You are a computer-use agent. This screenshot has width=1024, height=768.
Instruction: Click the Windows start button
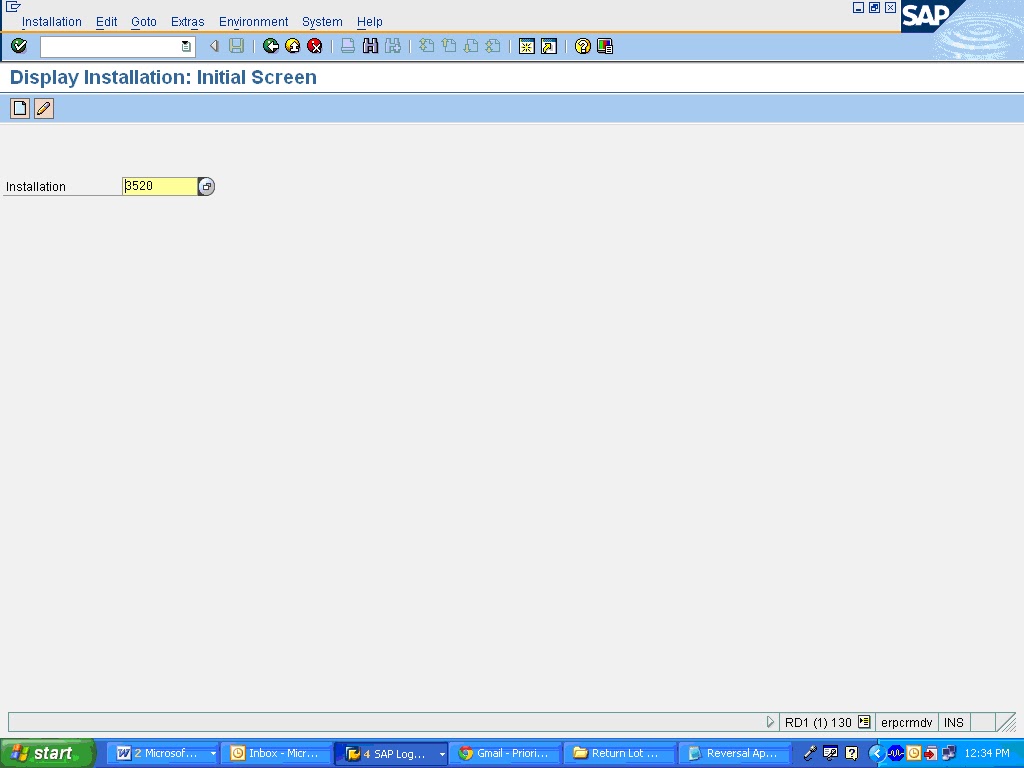47,754
